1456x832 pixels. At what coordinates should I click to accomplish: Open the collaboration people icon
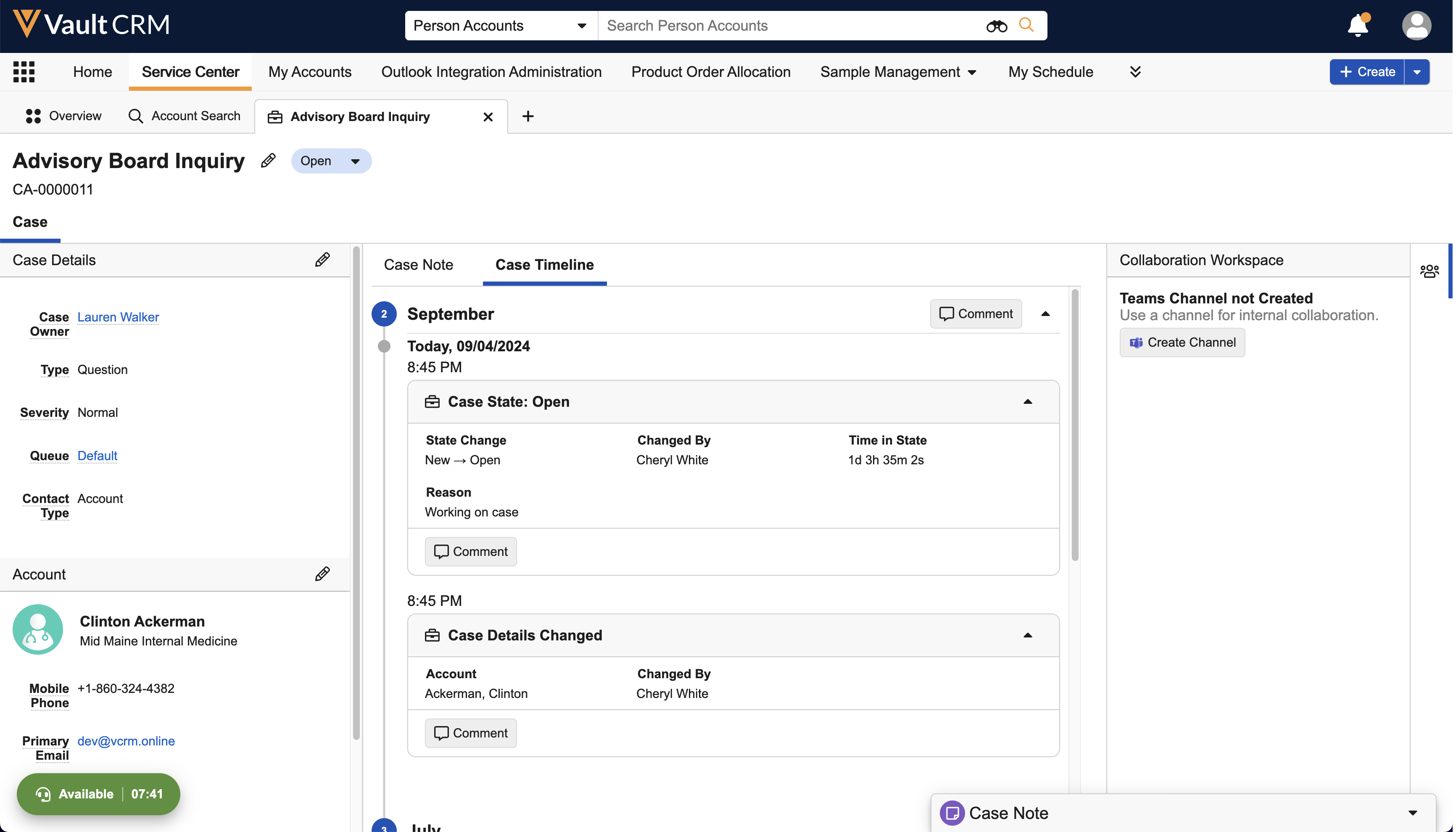(x=1429, y=271)
